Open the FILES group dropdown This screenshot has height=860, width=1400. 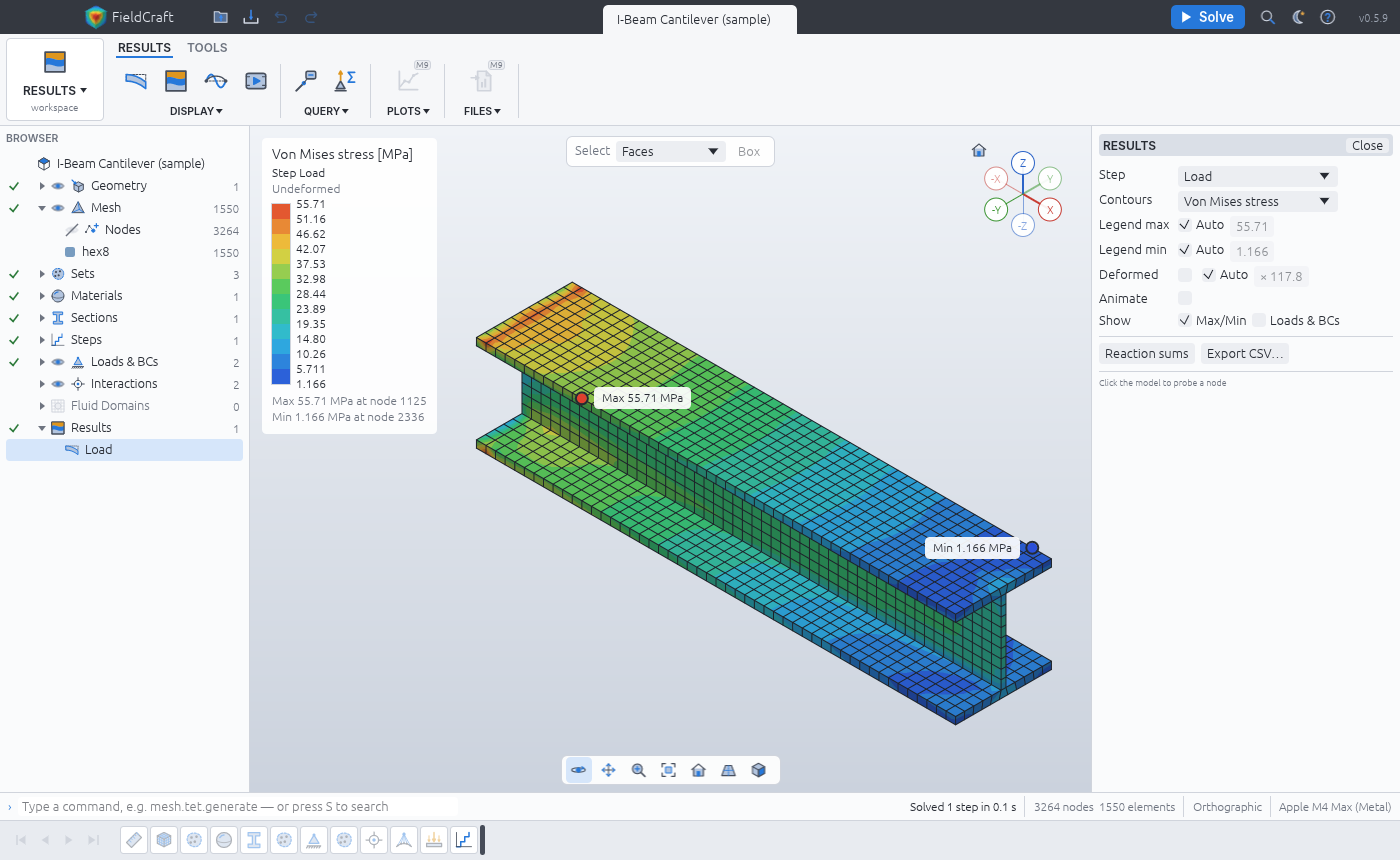click(x=482, y=111)
